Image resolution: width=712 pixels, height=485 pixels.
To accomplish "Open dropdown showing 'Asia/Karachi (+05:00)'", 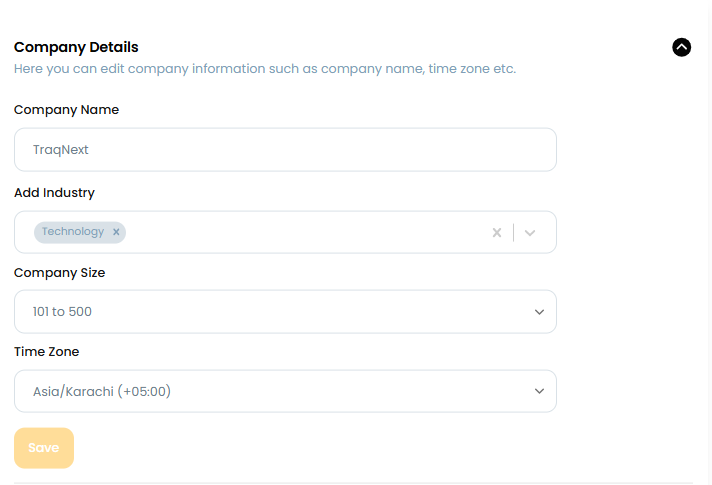I will (x=270, y=391).
